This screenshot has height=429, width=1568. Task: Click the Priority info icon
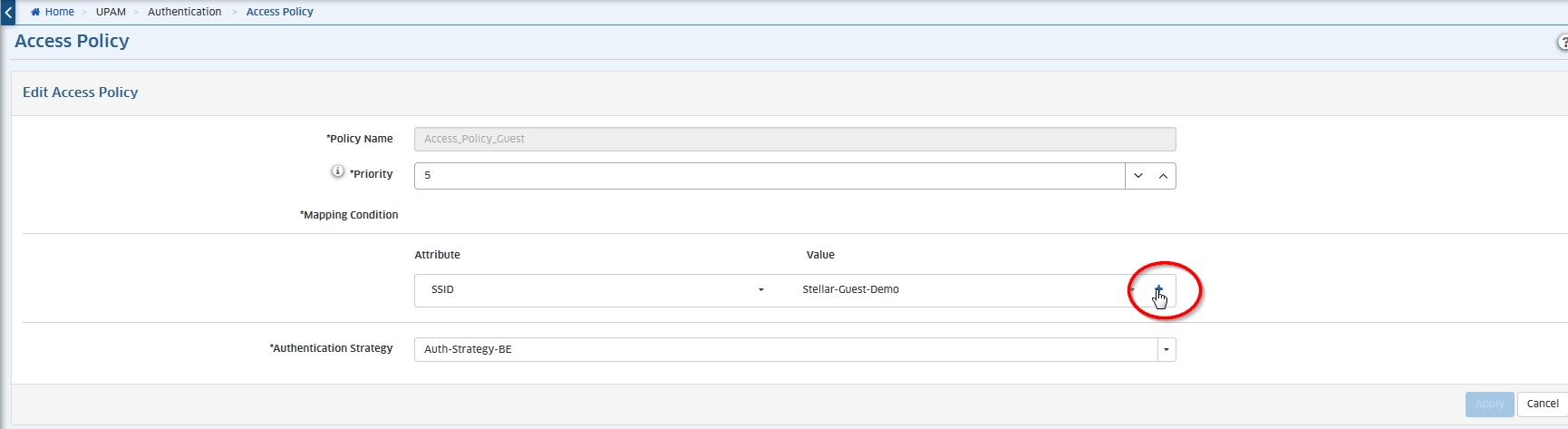coord(337,171)
